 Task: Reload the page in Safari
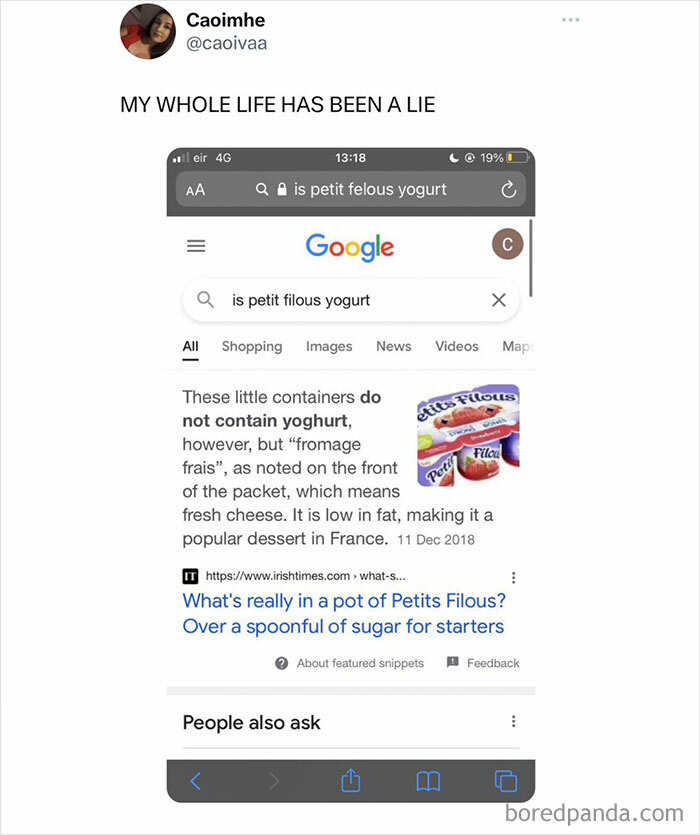click(x=508, y=189)
